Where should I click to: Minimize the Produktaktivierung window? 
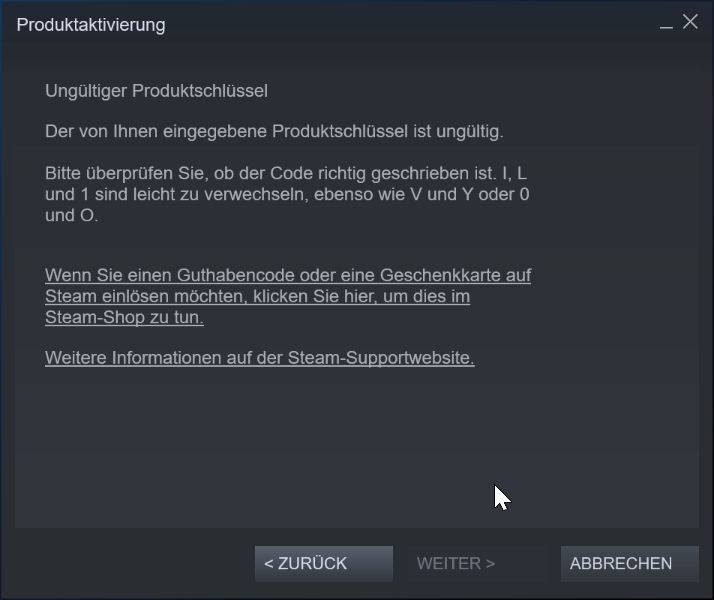(x=666, y=23)
